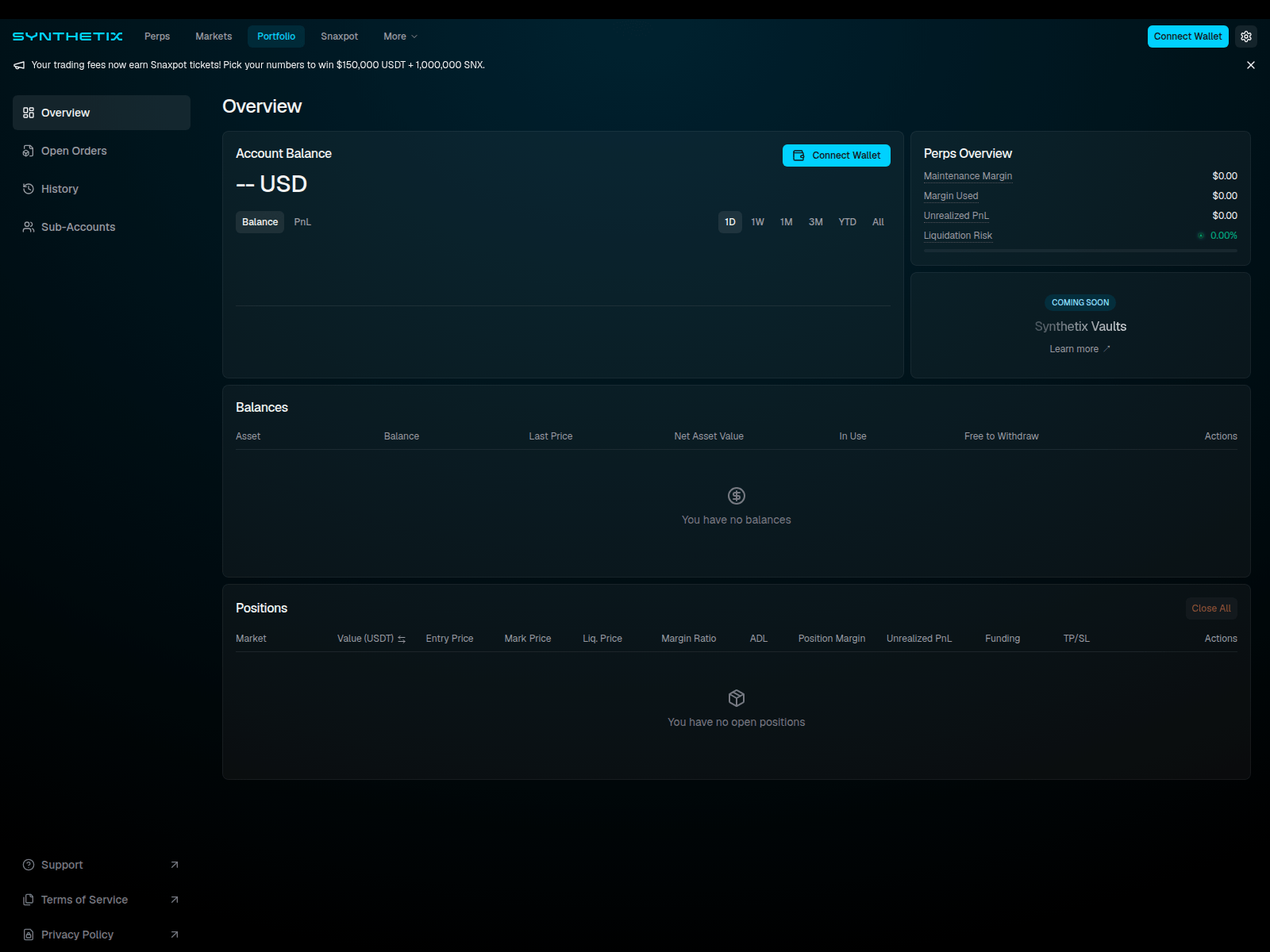Click Liq. Price column header
Screen dimensions: 1270x952
tap(602, 639)
